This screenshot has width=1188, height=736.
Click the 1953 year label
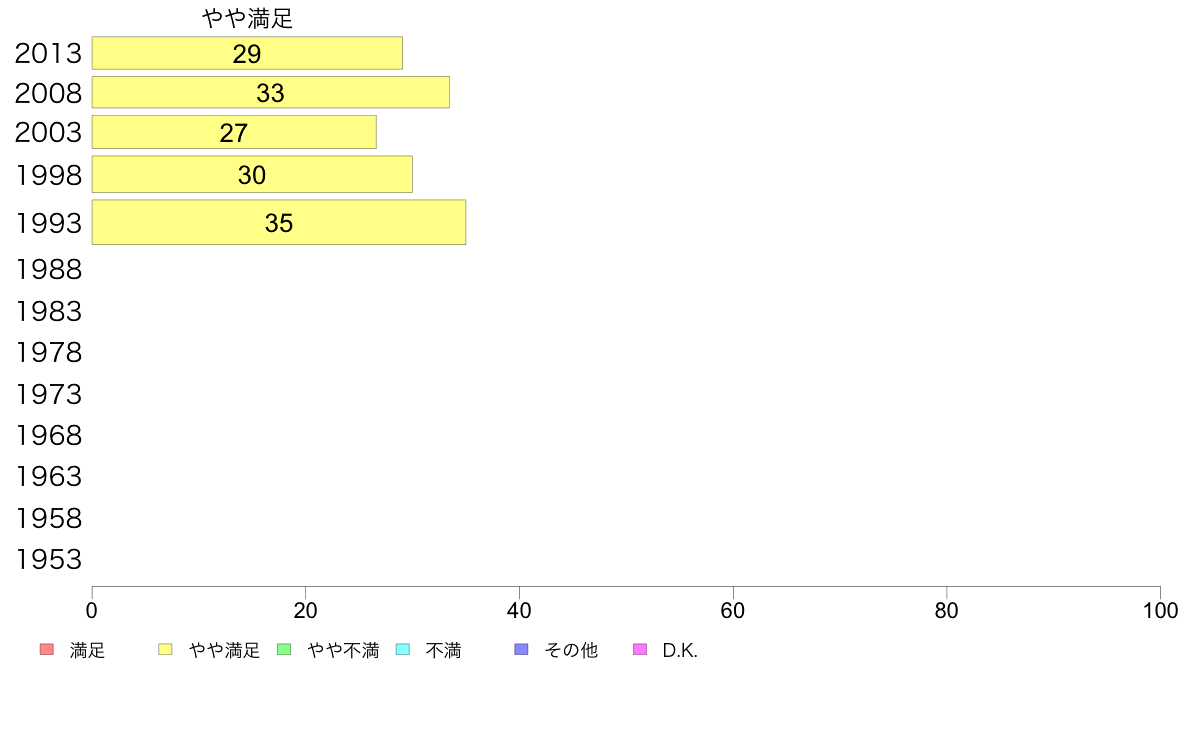tap(48, 559)
